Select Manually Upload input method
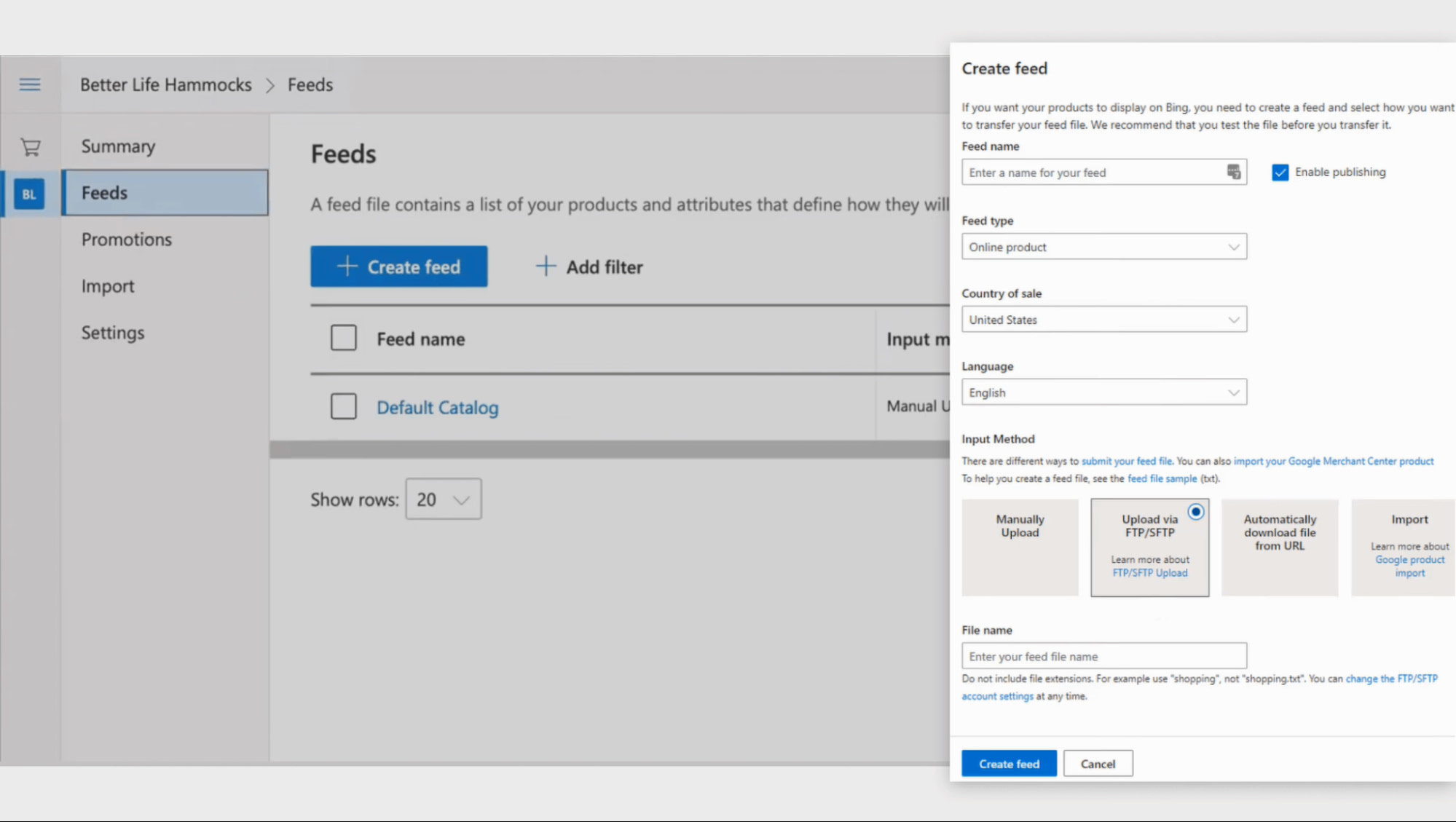Viewport: 1456px width, 822px height. (x=1020, y=548)
